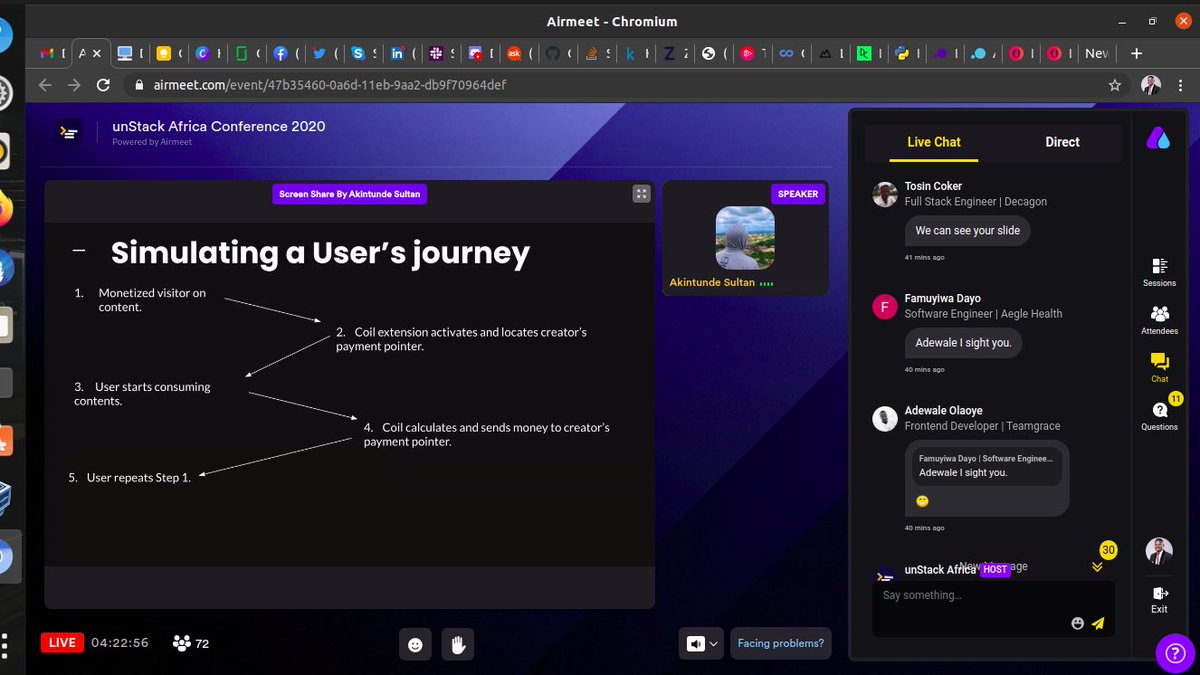Jump to new messages double-chevron

[1097, 567]
